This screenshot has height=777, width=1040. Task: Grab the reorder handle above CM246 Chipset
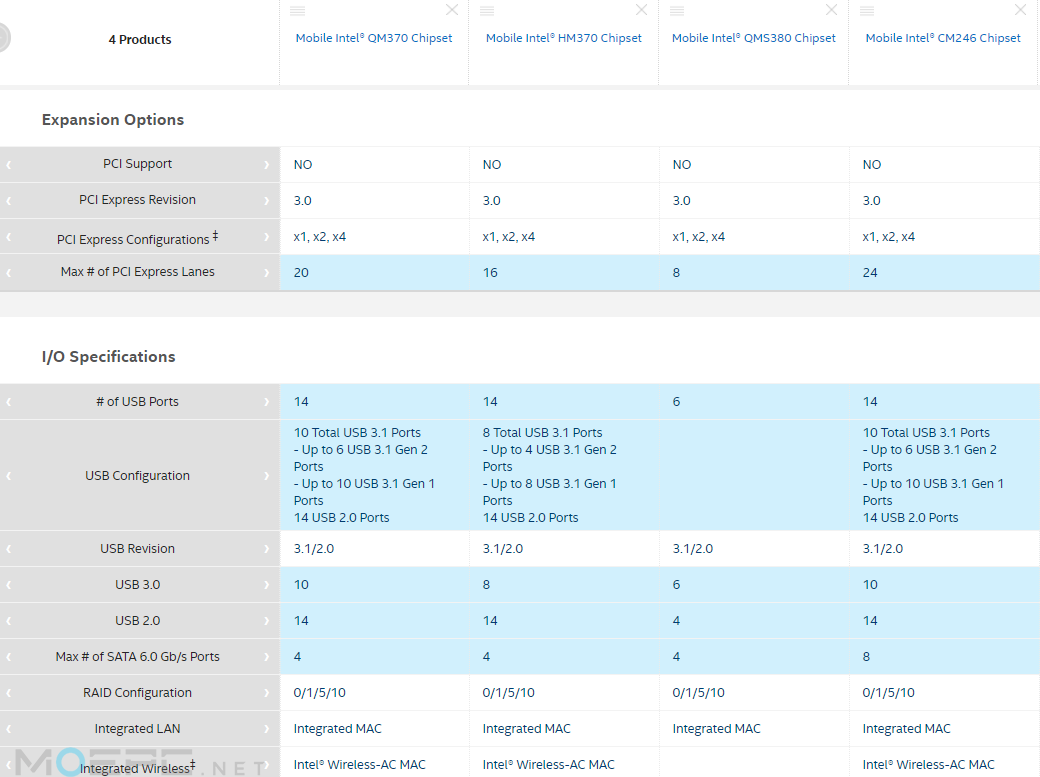point(867,11)
